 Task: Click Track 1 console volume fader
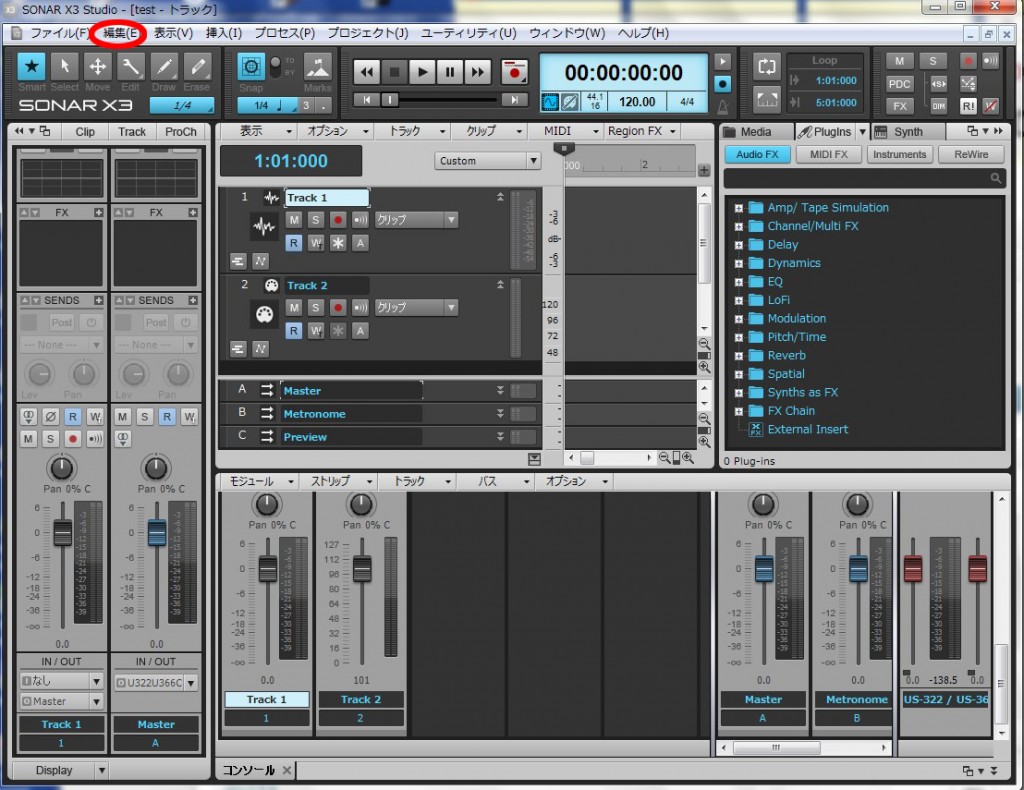coord(268,569)
